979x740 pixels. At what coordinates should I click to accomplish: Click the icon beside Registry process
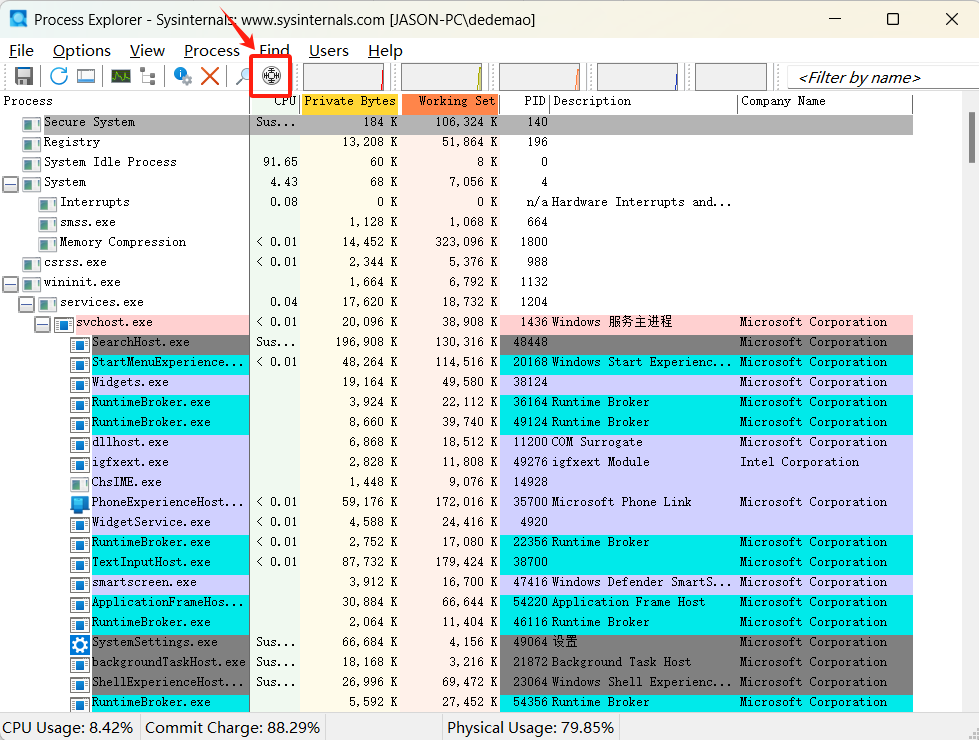(31, 144)
